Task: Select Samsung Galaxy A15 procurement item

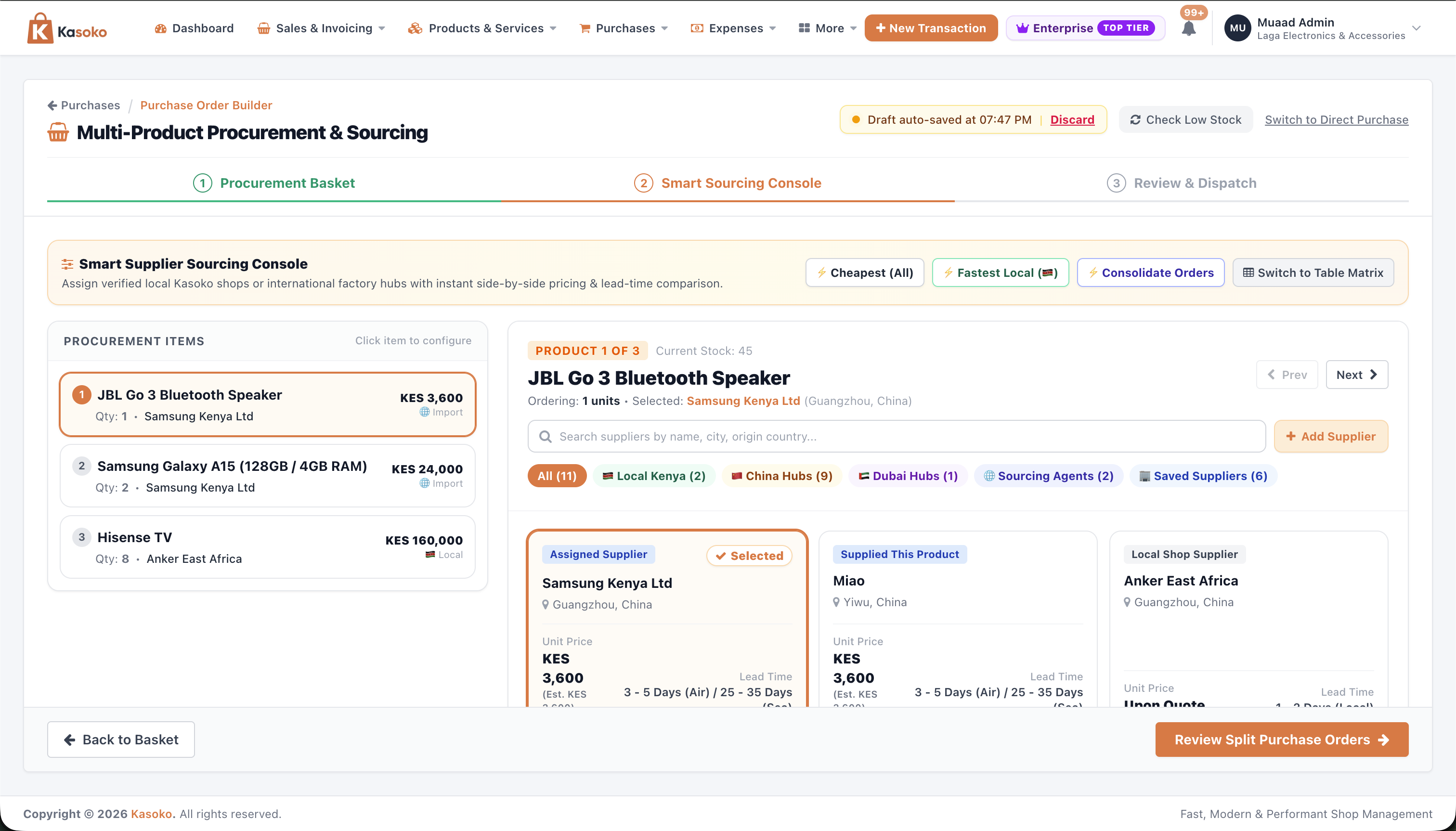Action: coord(268,476)
